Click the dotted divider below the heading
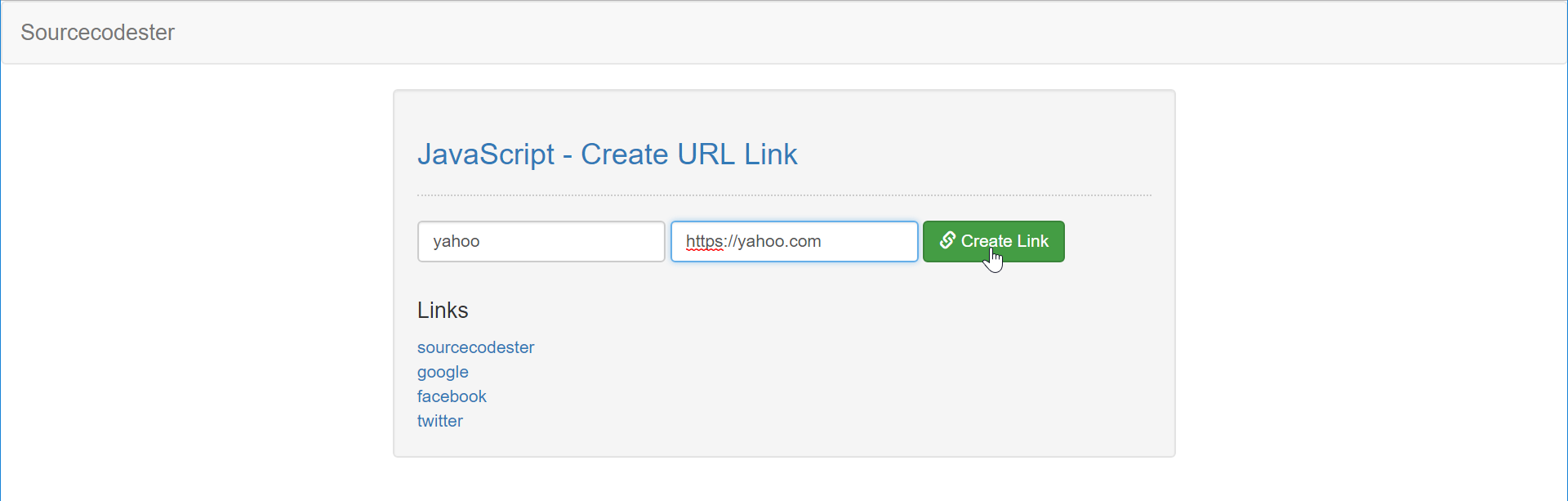 (784, 195)
